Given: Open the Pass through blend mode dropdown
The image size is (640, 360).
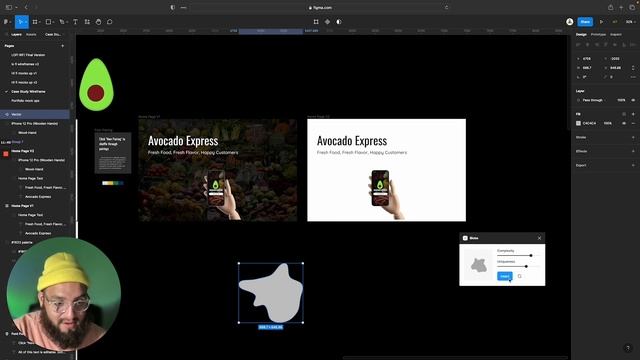Looking at the screenshot, I should pyautogui.click(x=592, y=100).
